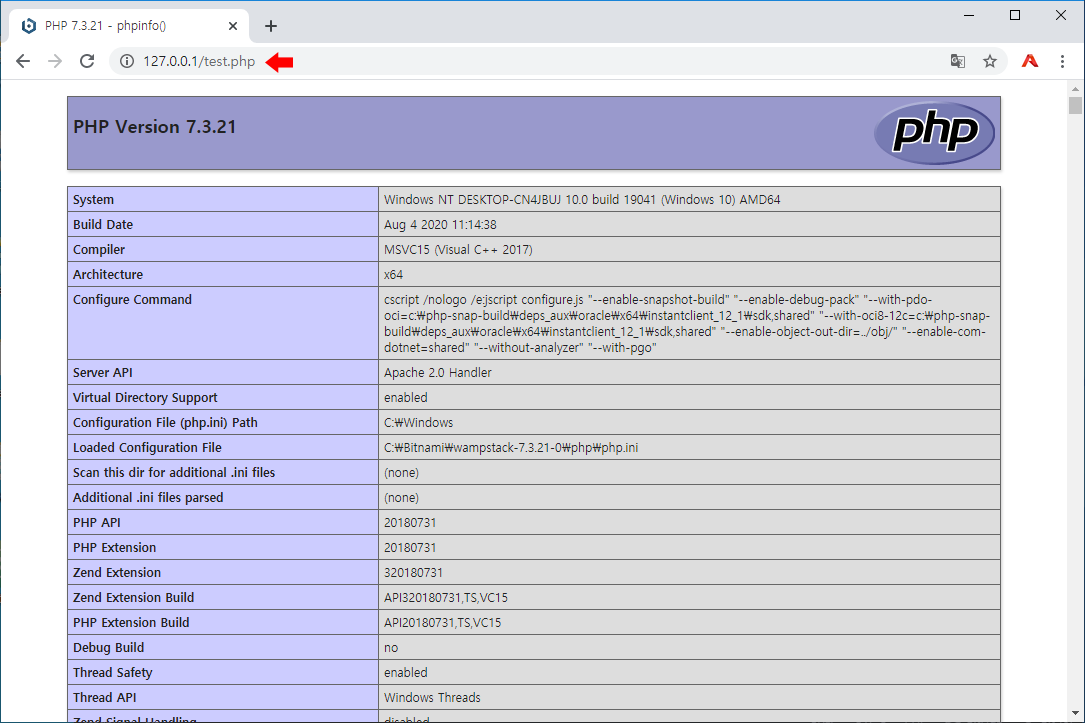Click the 'API20180731,TS,VC15' value

click(442, 623)
